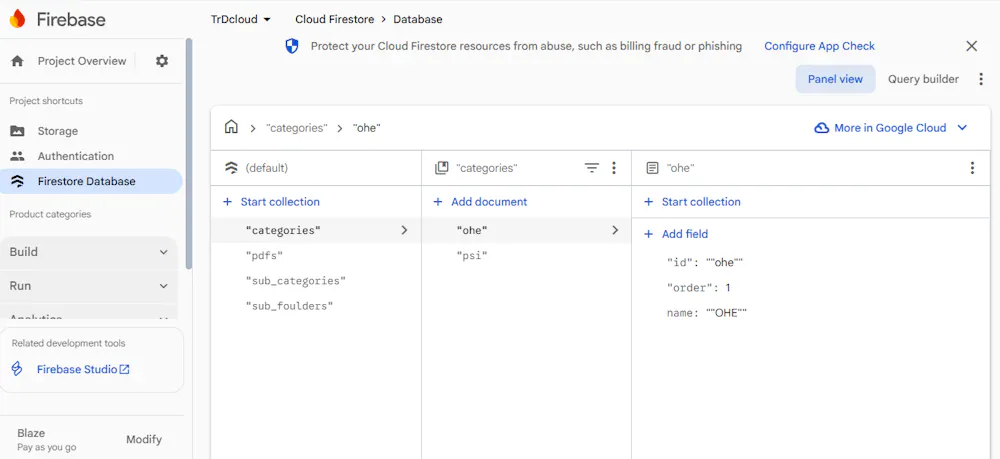The image size is (1000, 459).
Task: Click Database breadcrumb at top
Action: pos(418,19)
